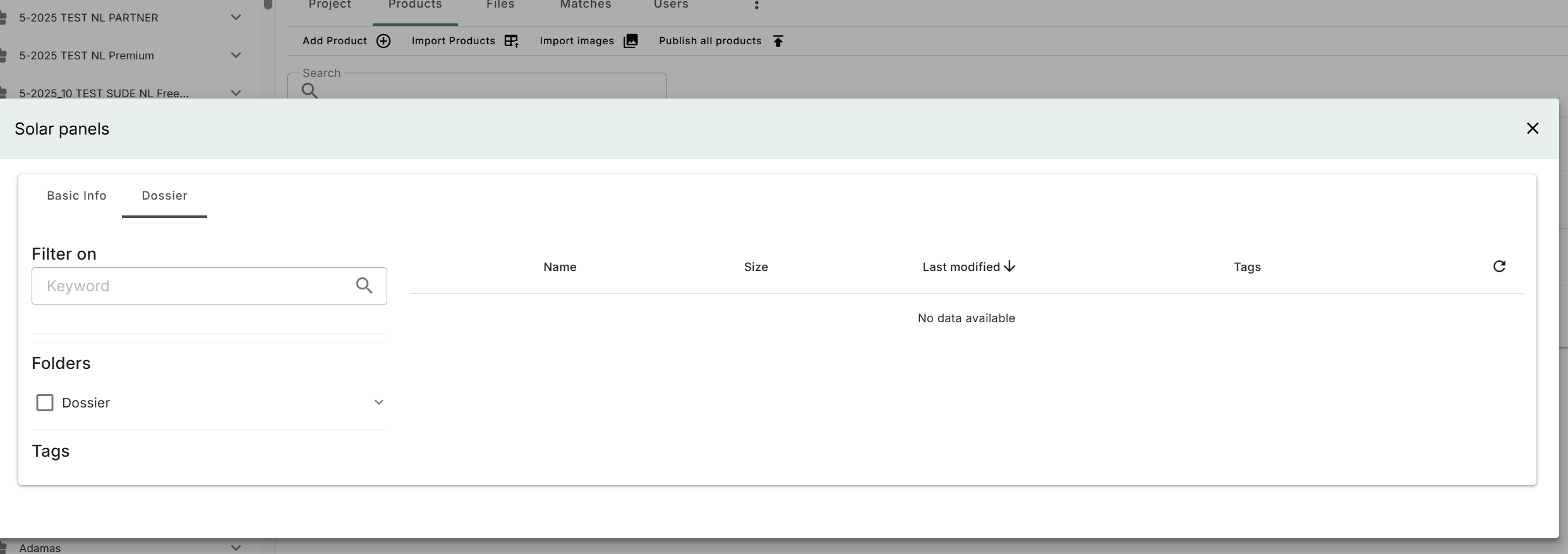The image size is (1568, 554).
Task: Open the Matches tab
Action: [x=586, y=5]
